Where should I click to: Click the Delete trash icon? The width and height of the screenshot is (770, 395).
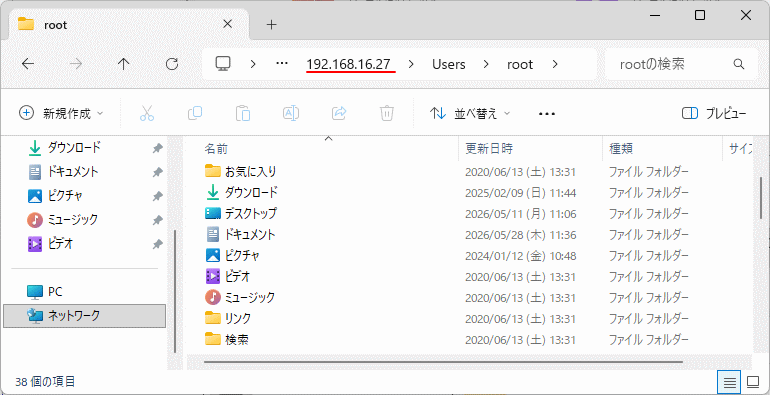(x=387, y=113)
